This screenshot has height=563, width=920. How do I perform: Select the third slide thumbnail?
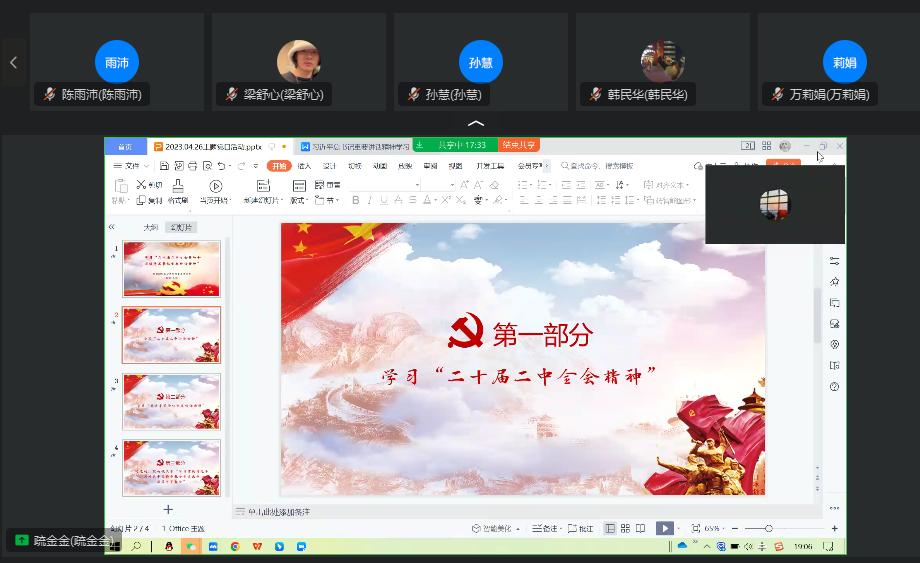[171, 401]
